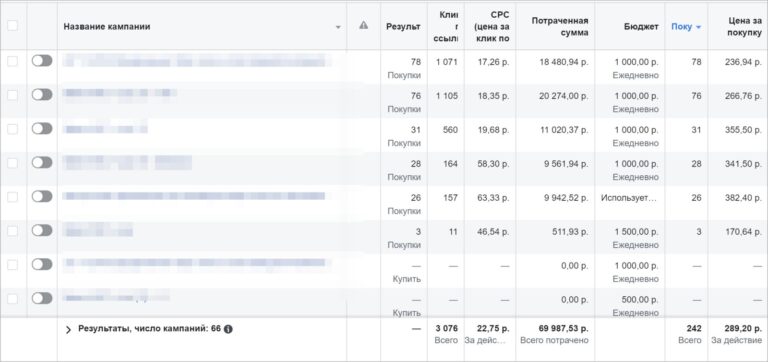Select checkbox for the 31 purchases campaign
Viewport: 768px width, 362px height.
12,129
